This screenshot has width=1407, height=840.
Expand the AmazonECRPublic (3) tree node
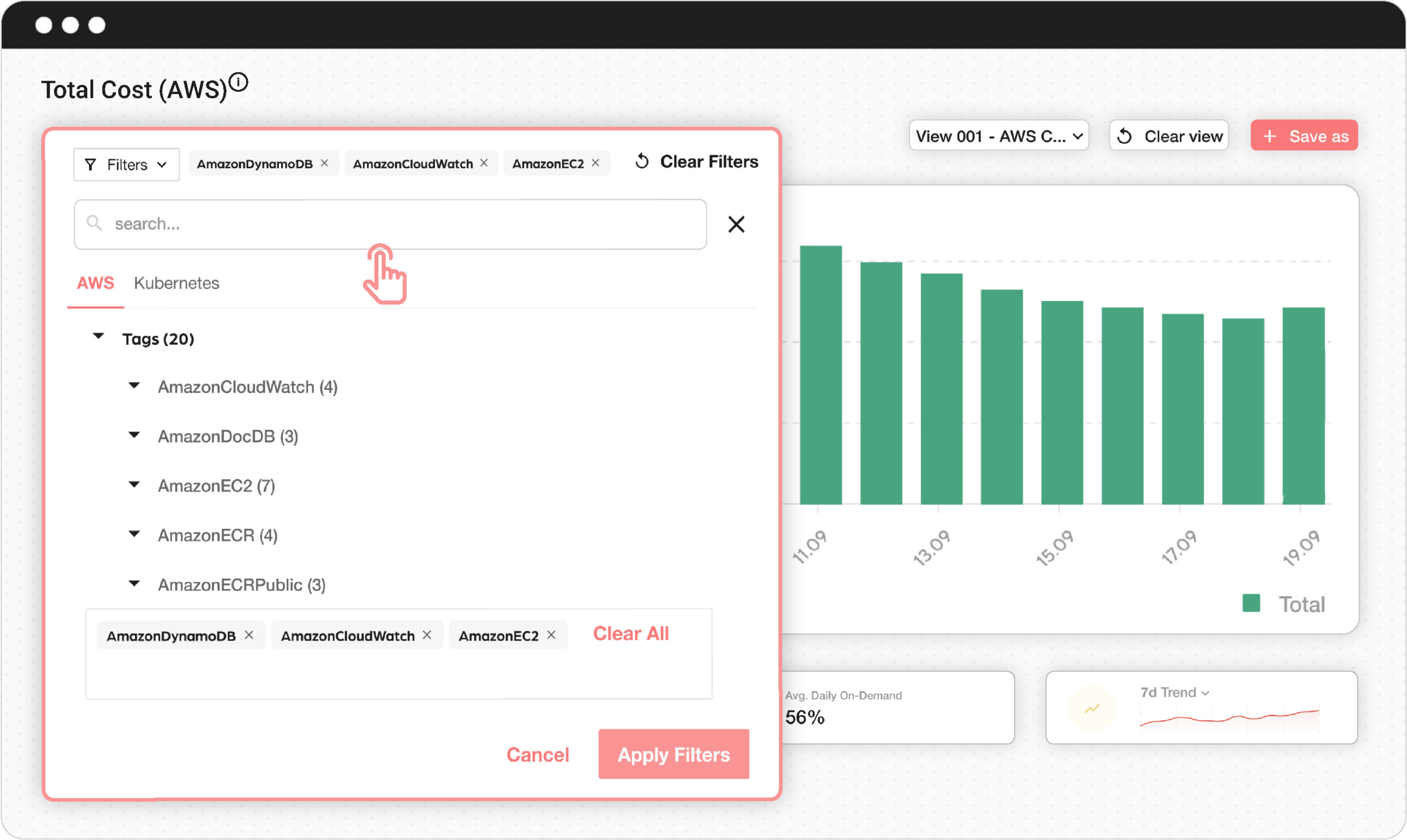point(134,583)
